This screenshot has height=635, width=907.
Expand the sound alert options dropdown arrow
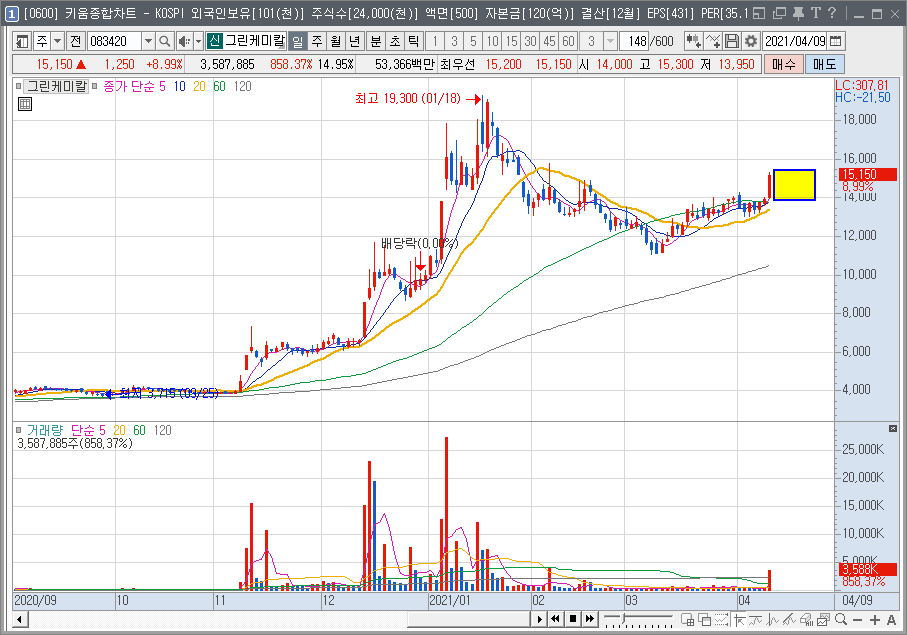tap(198, 41)
